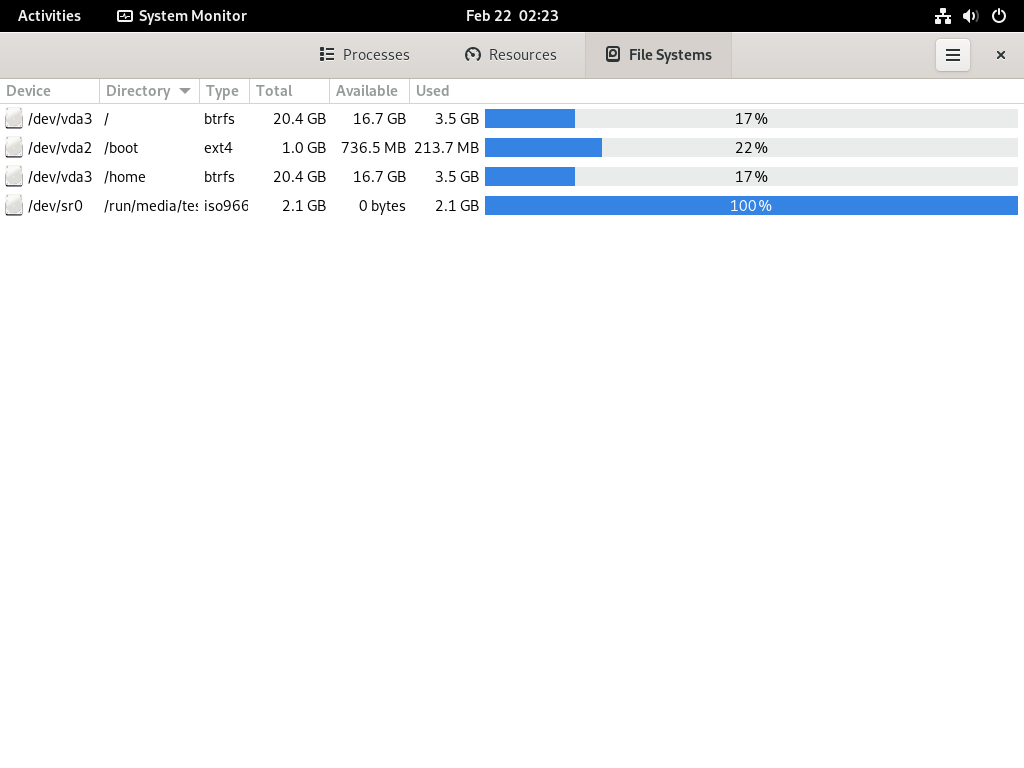The width and height of the screenshot is (1024, 768).
Task: Click the 100% usage bar for /dev/sr0
Action: pyautogui.click(x=751, y=206)
